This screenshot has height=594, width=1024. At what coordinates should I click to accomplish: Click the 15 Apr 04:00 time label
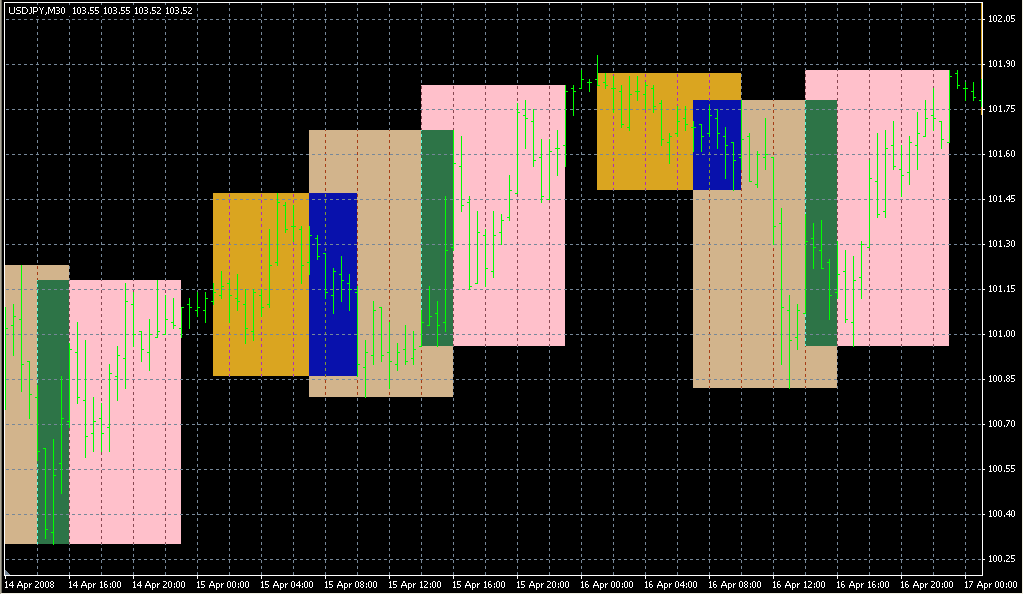287,585
